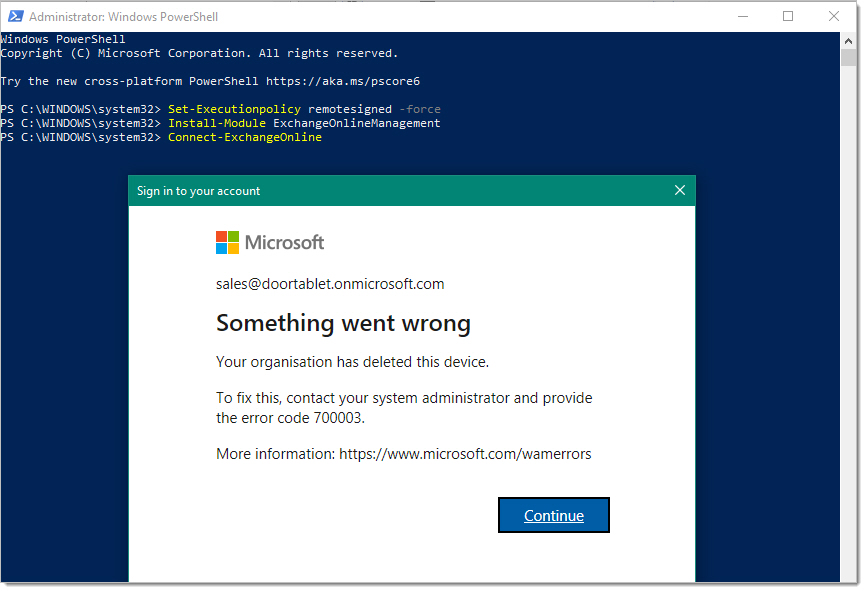The image size is (865, 591).
Task: Click the PowerShell icon in title bar
Action: click(x=15, y=17)
